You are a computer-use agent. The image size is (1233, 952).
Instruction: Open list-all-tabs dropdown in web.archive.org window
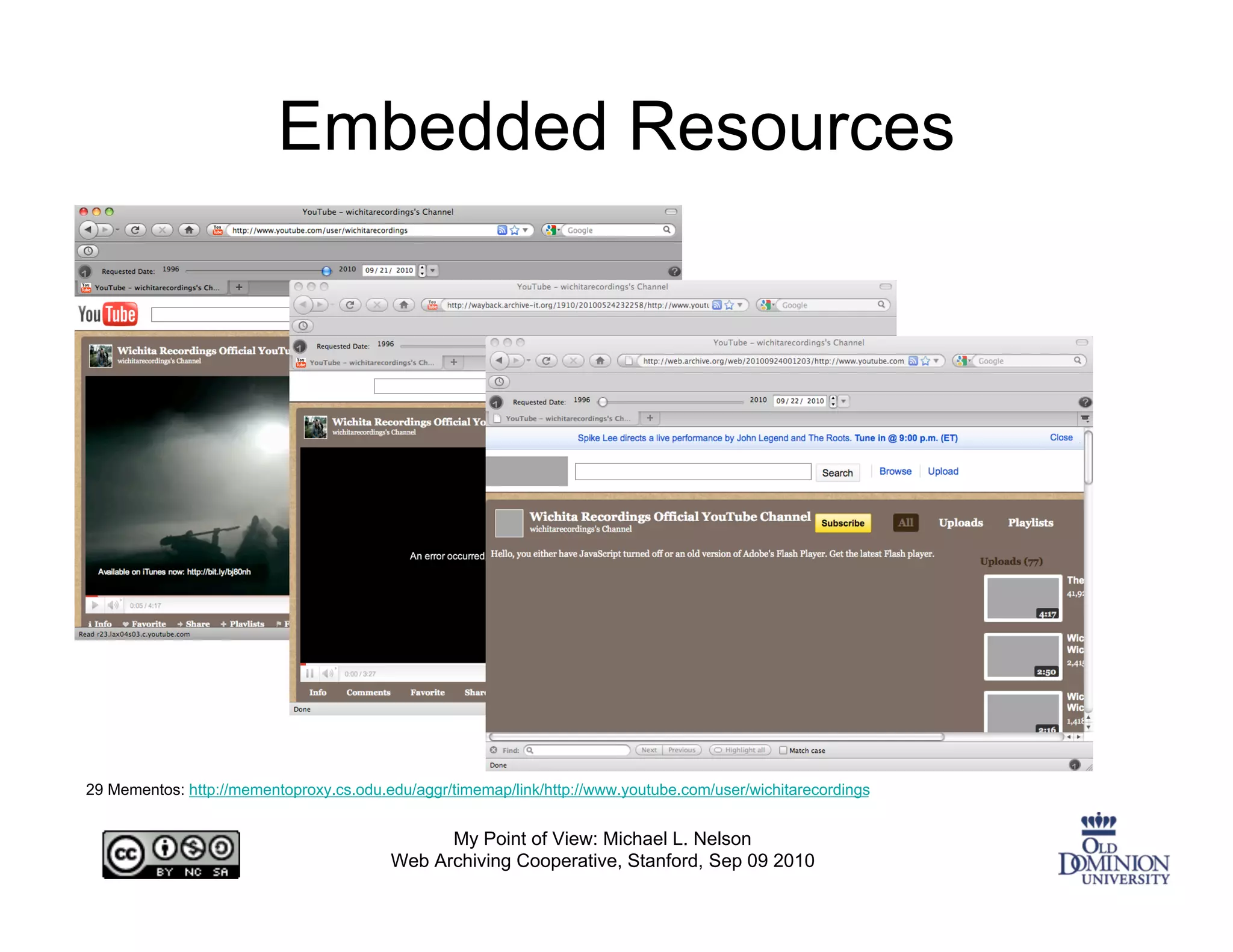[x=1084, y=418]
